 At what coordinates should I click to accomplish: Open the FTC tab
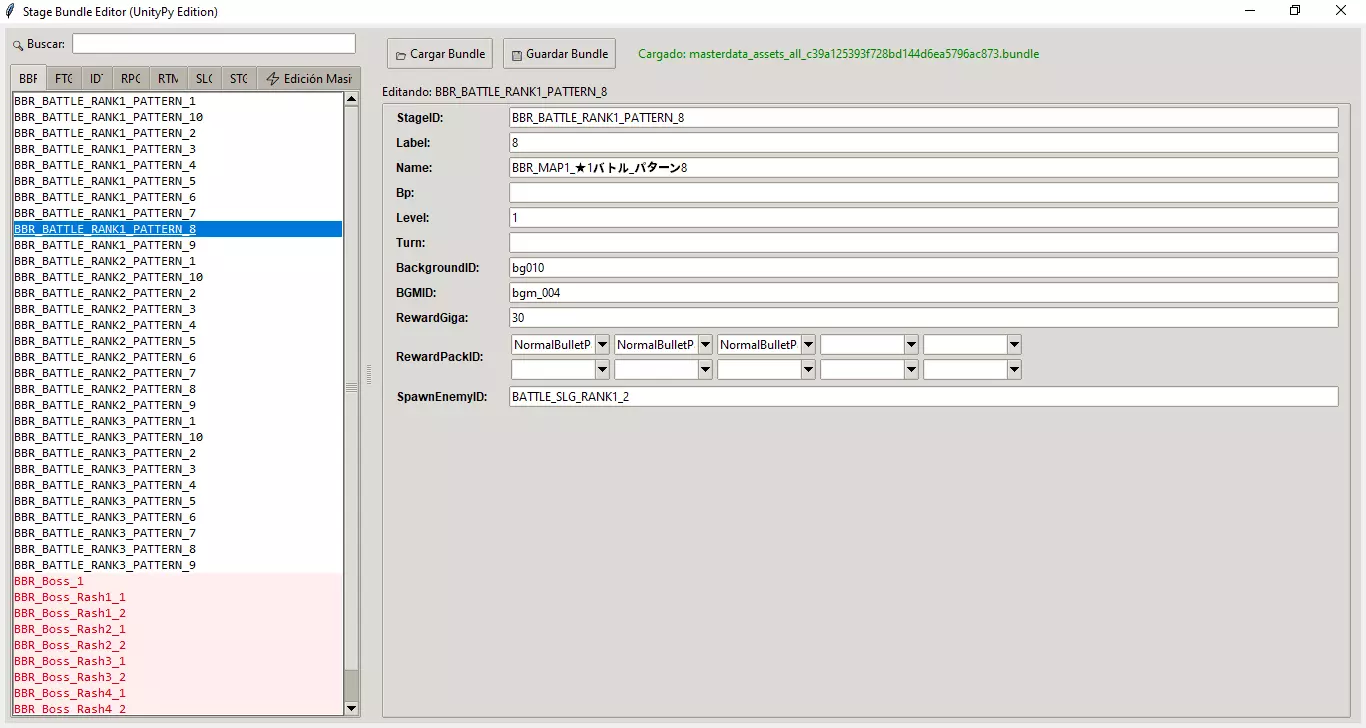63,79
